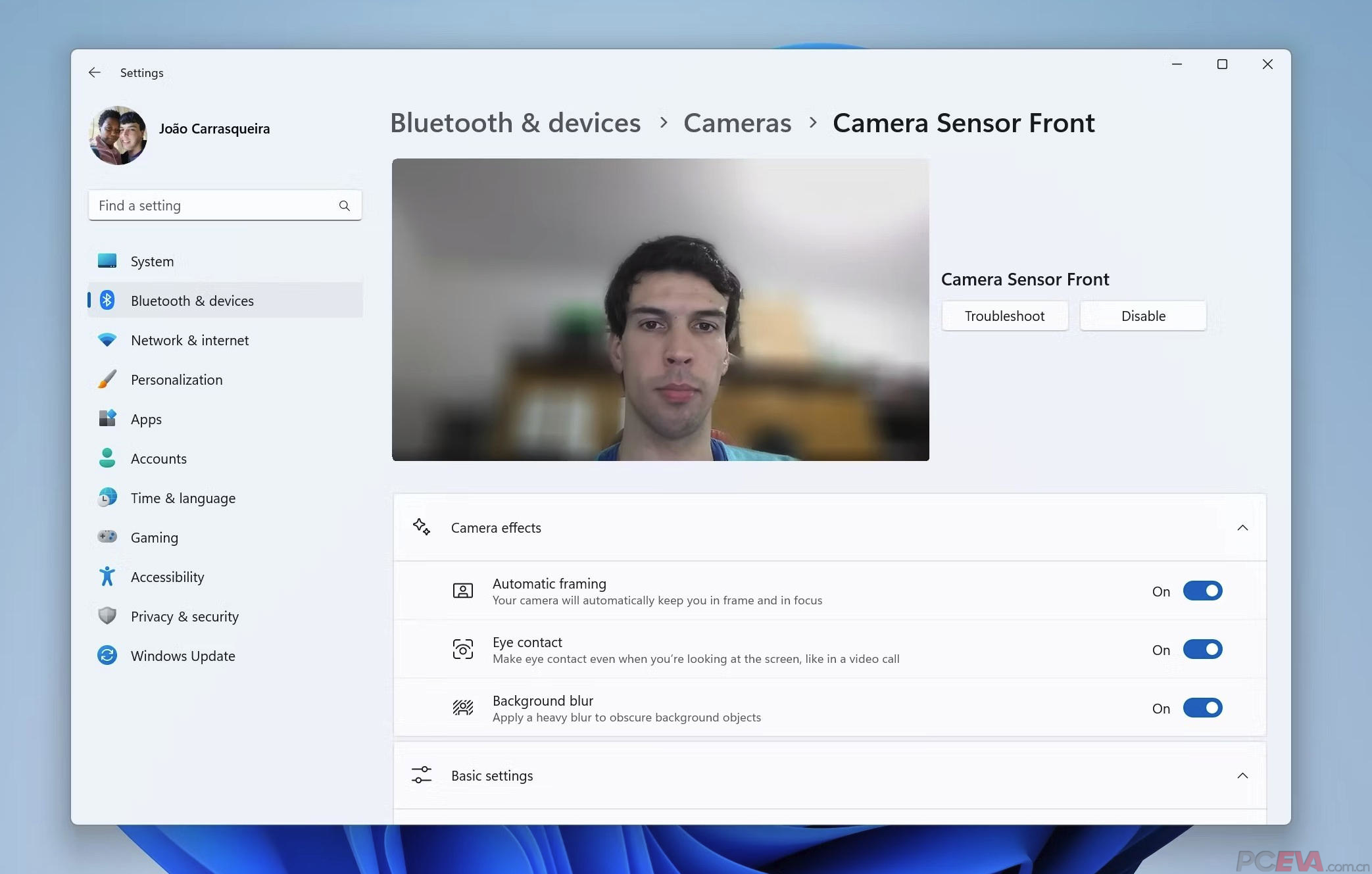Click the Apps icon in sidebar
Image resolution: width=1372 pixels, height=874 pixels.
(107, 418)
